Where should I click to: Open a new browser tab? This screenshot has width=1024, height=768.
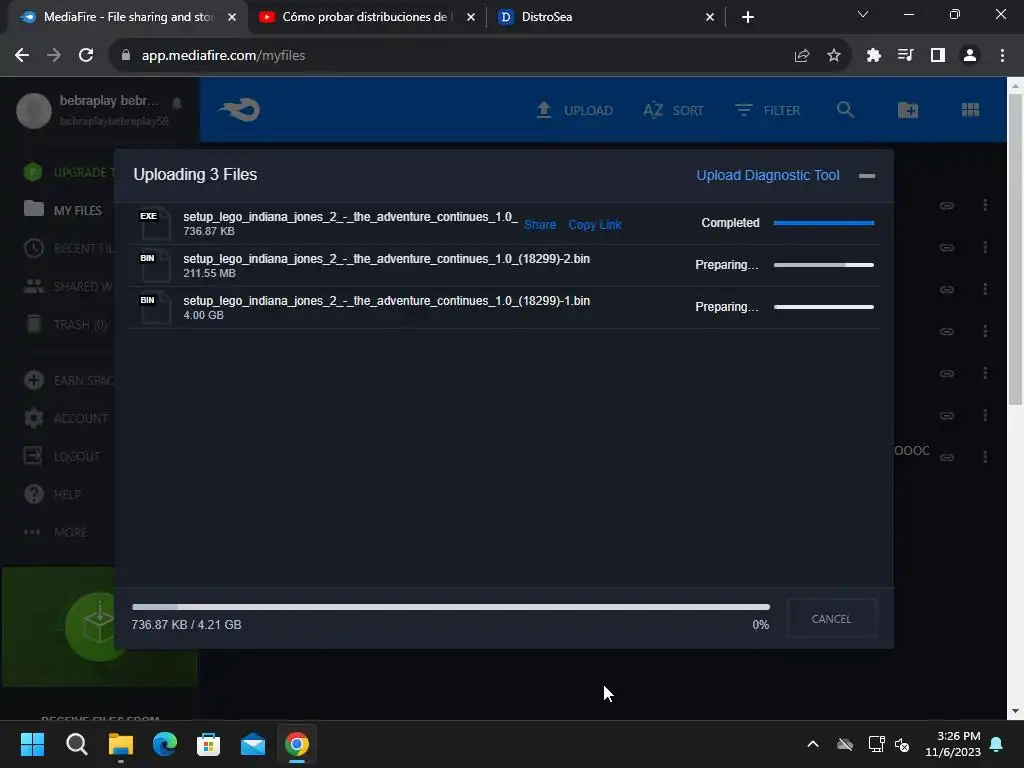748,17
